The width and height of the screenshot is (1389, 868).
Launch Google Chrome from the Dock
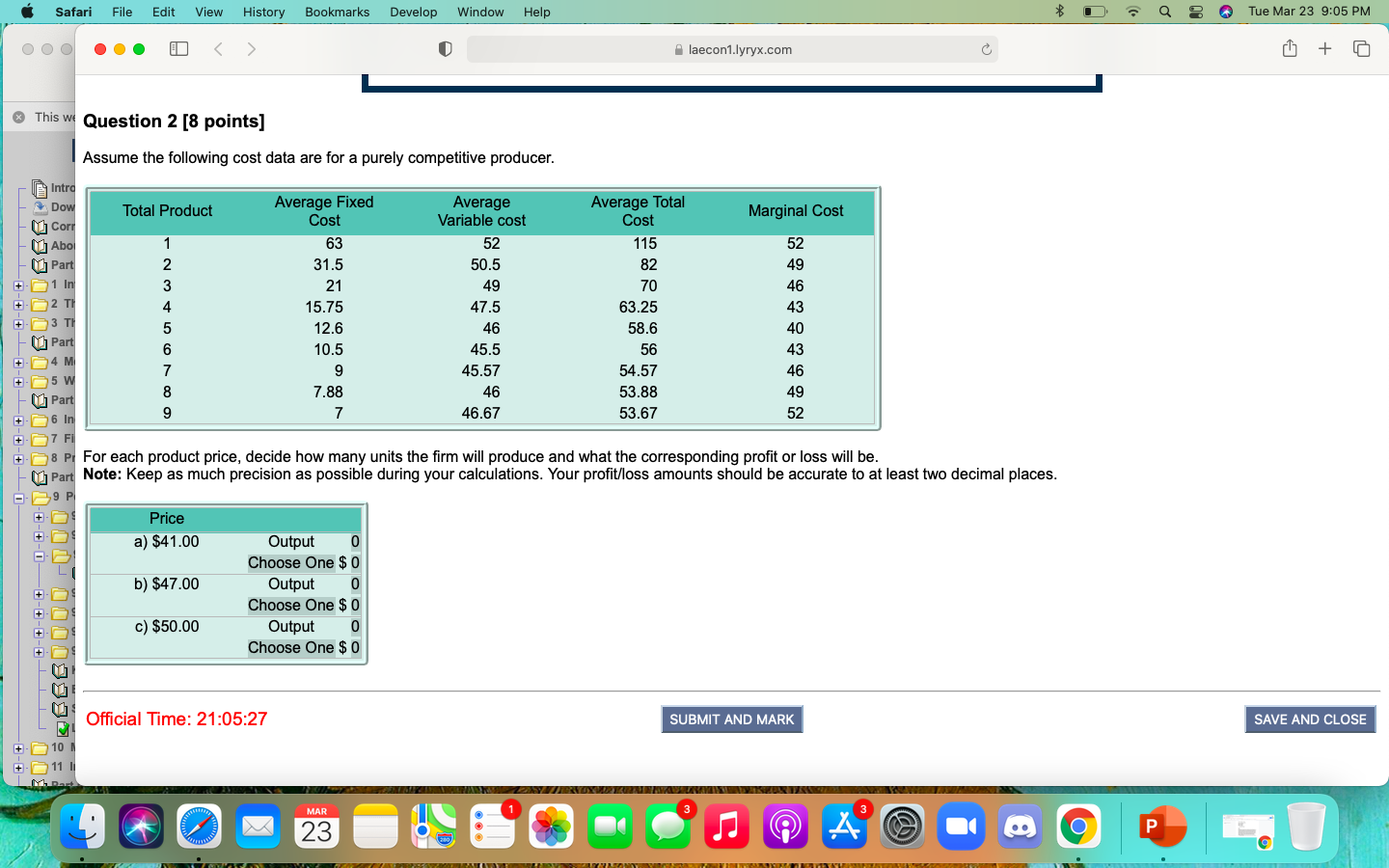(x=1078, y=827)
